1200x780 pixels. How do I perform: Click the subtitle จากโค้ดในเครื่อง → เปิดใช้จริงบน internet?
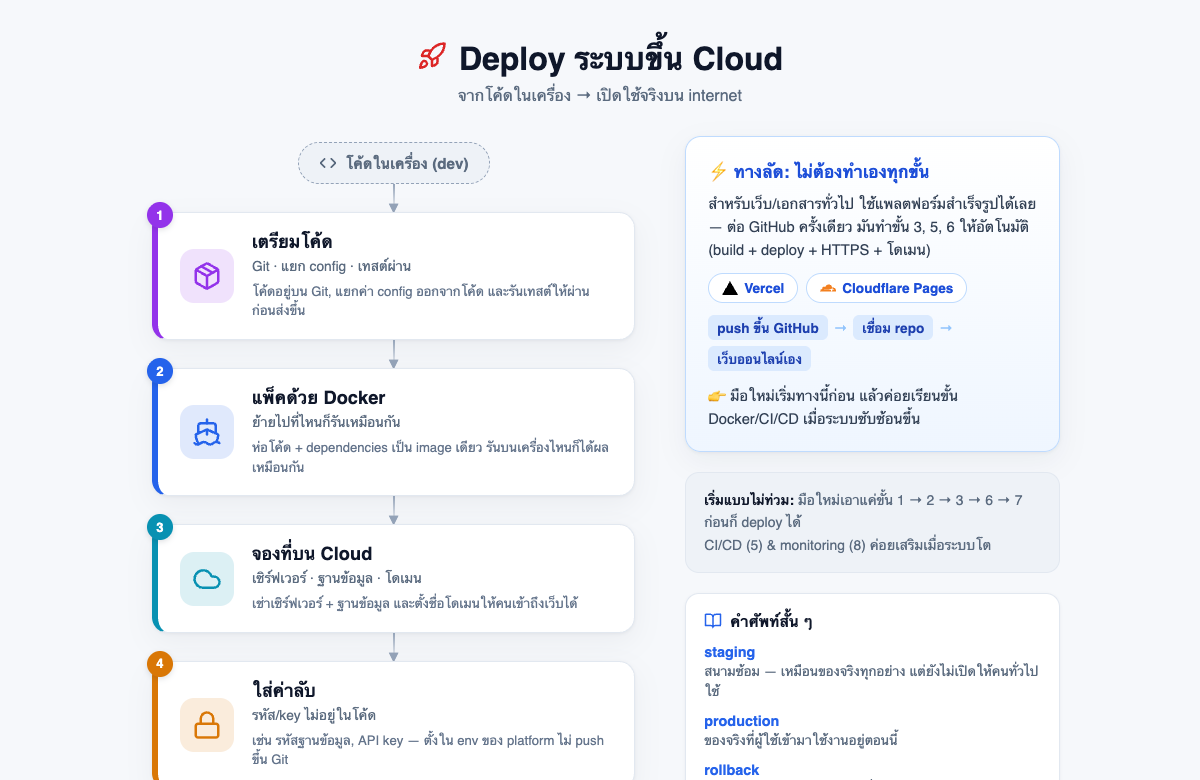point(600,96)
